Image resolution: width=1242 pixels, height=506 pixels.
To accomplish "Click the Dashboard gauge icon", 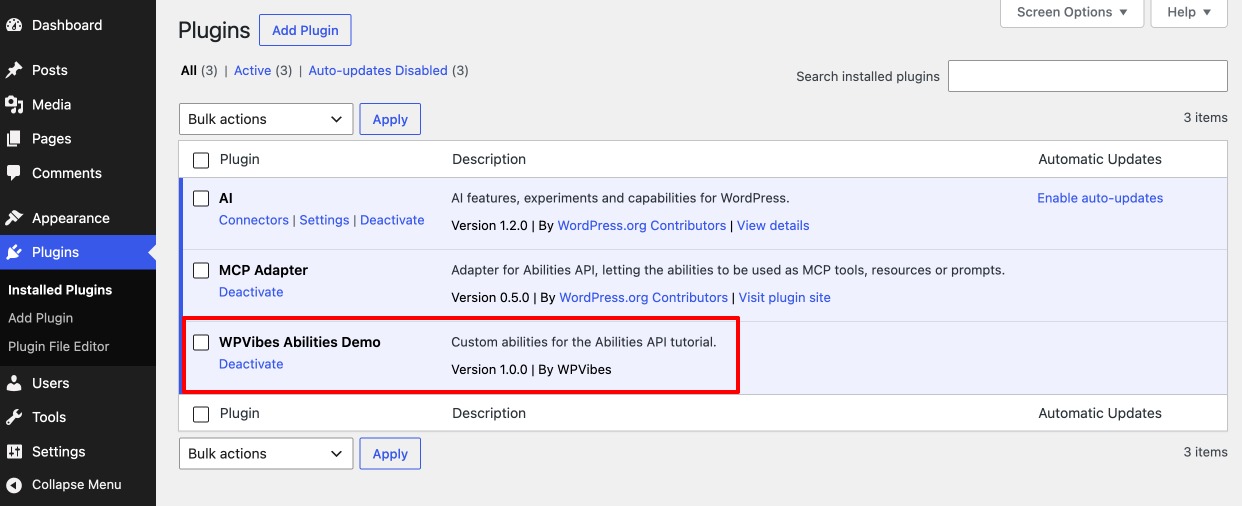I will pos(14,25).
